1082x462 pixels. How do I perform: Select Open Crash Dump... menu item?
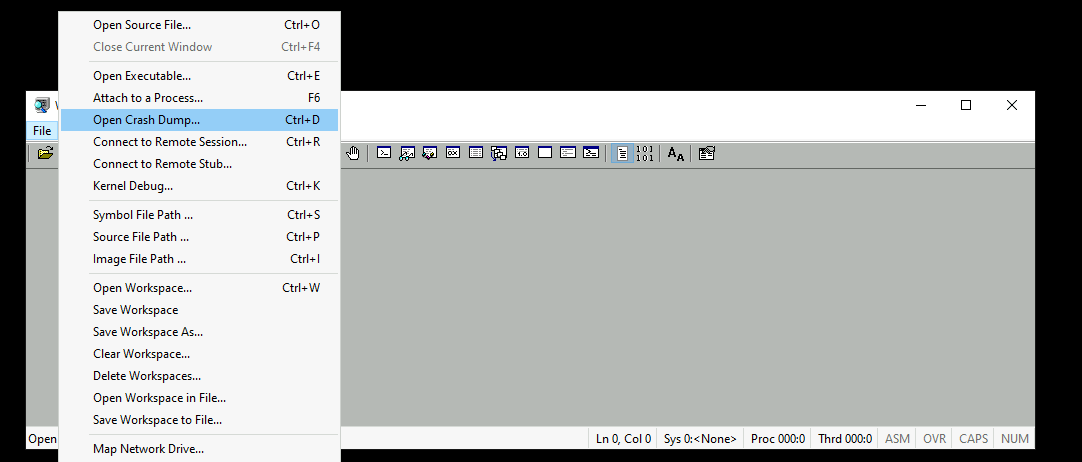[199, 120]
